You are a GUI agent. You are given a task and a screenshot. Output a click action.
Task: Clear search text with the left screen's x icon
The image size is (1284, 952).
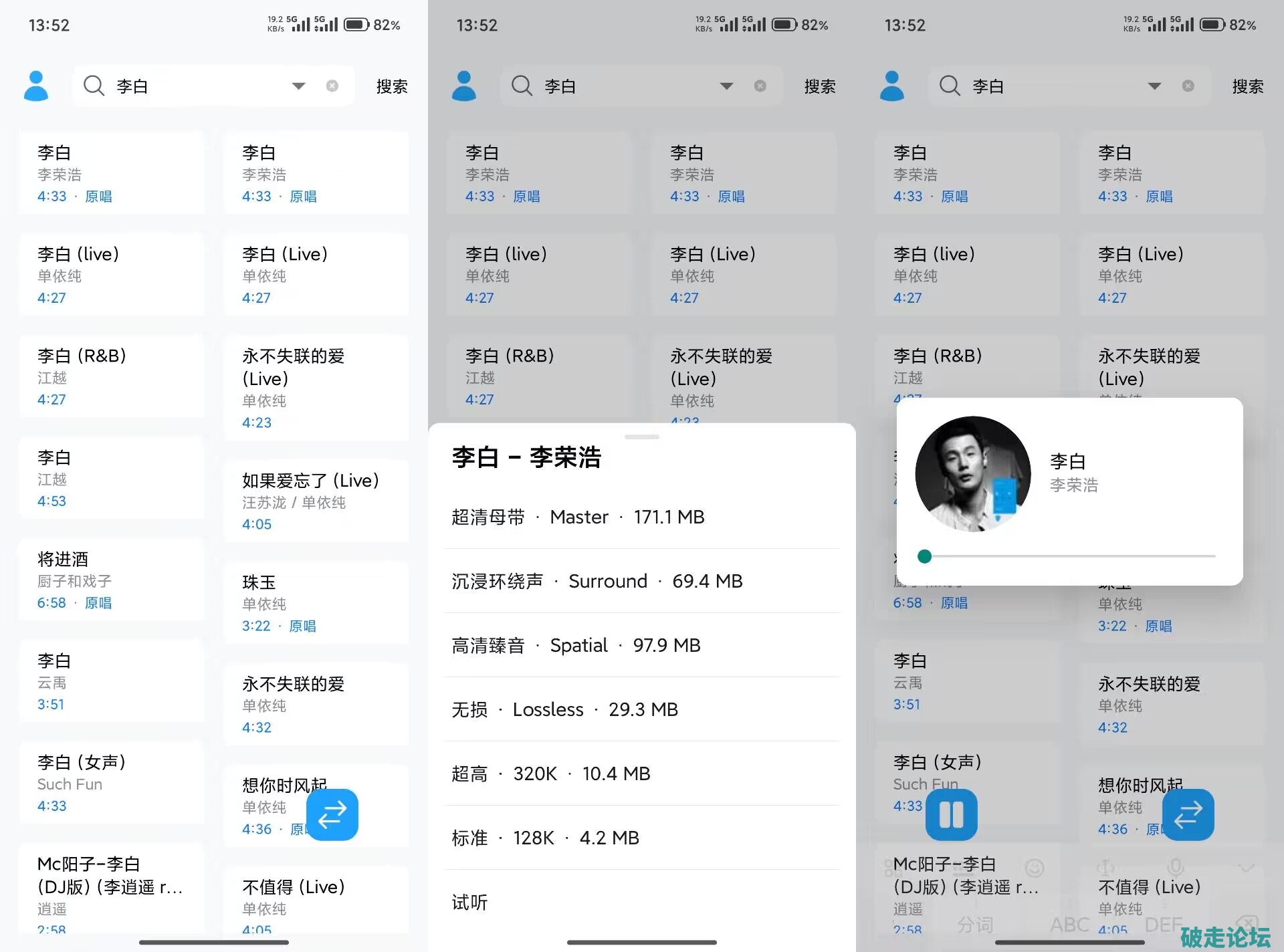coord(332,86)
